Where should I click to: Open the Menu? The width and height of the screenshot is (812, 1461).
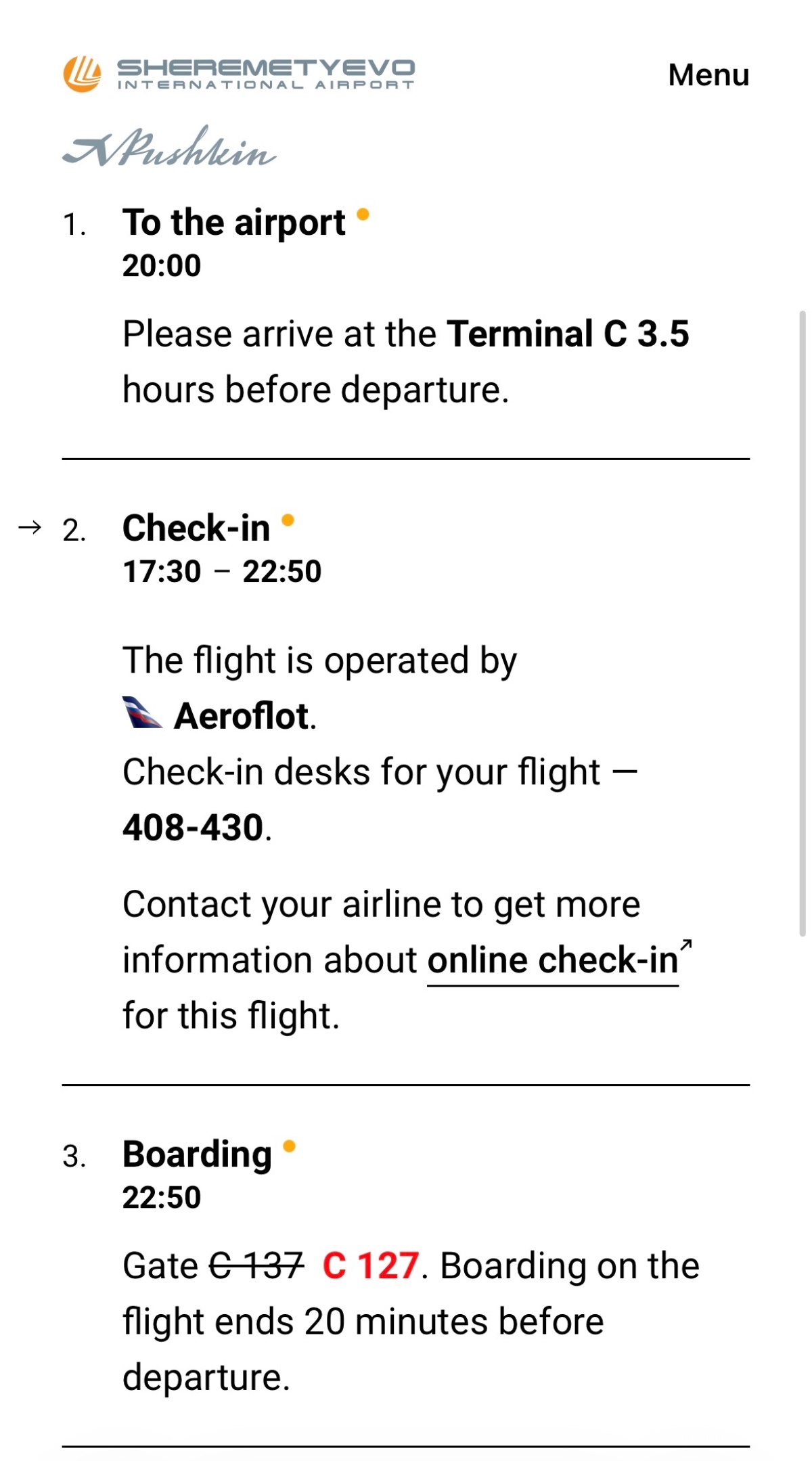(708, 74)
